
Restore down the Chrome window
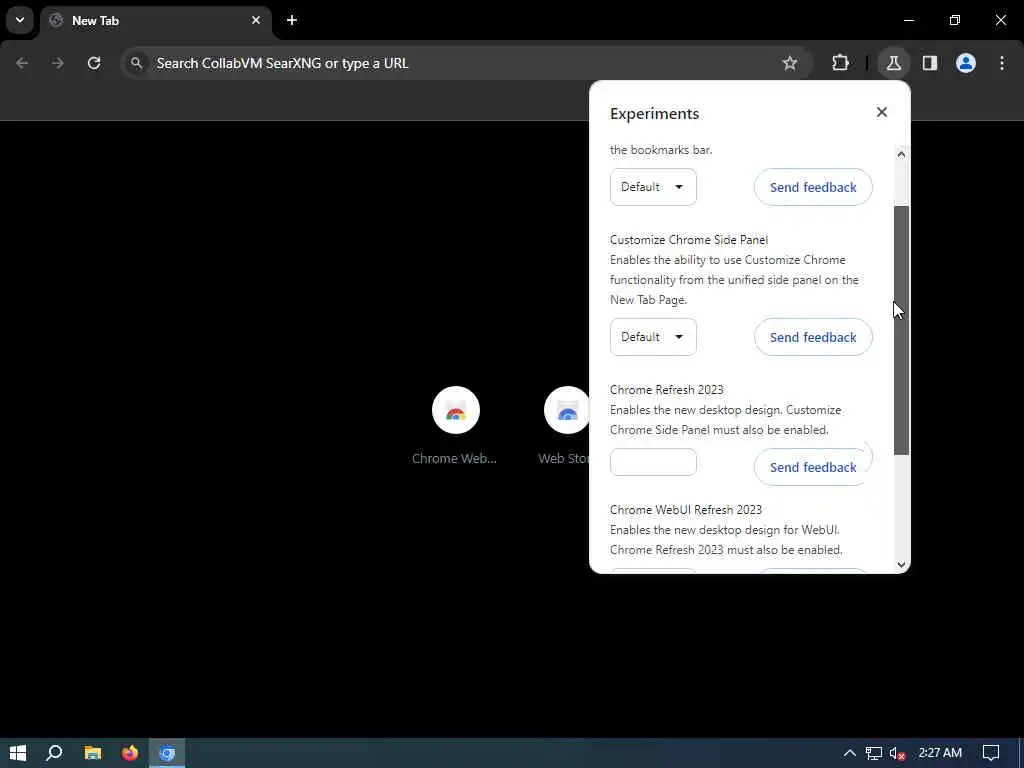coord(955,20)
